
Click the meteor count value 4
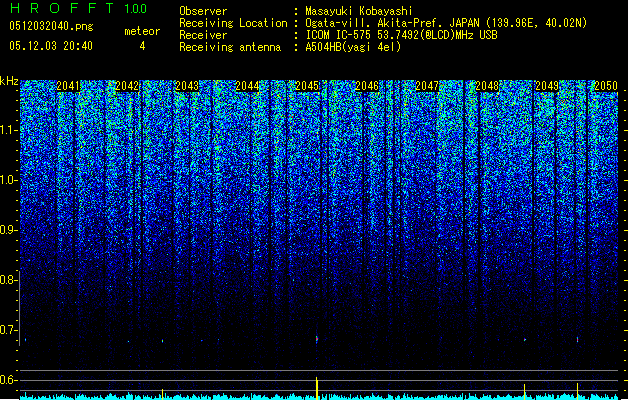[142, 46]
